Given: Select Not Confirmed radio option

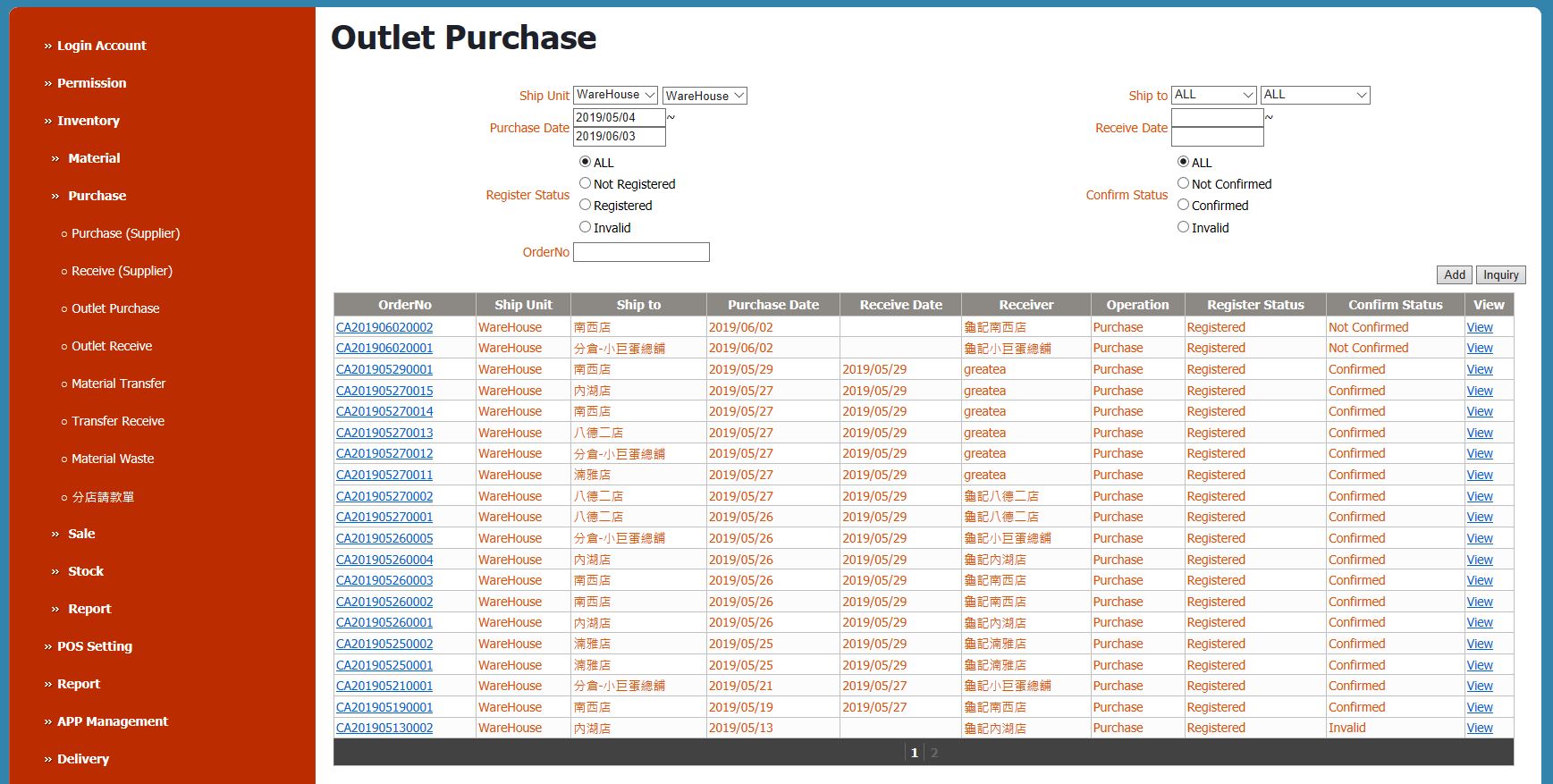Looking at the screenshot, I should point(1183,183).
